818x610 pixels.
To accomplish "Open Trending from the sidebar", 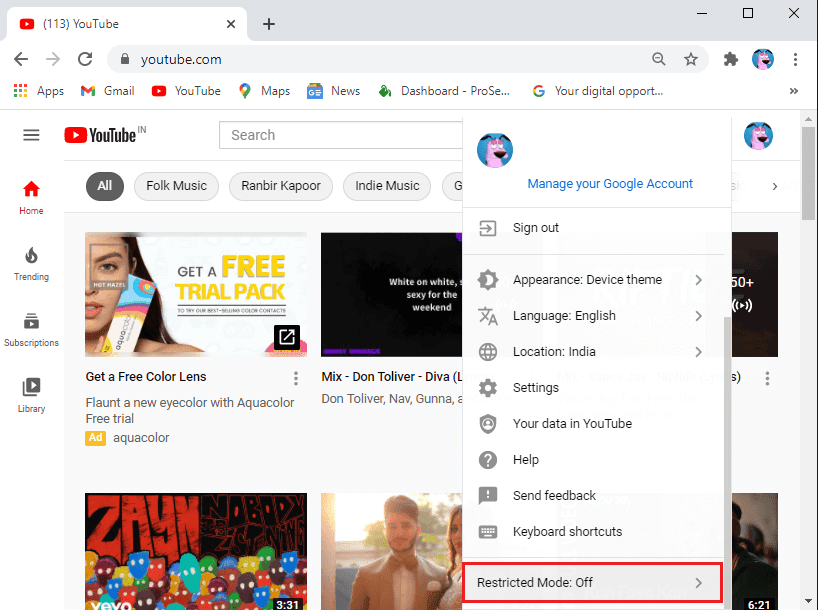I will (x=31, y=264).
